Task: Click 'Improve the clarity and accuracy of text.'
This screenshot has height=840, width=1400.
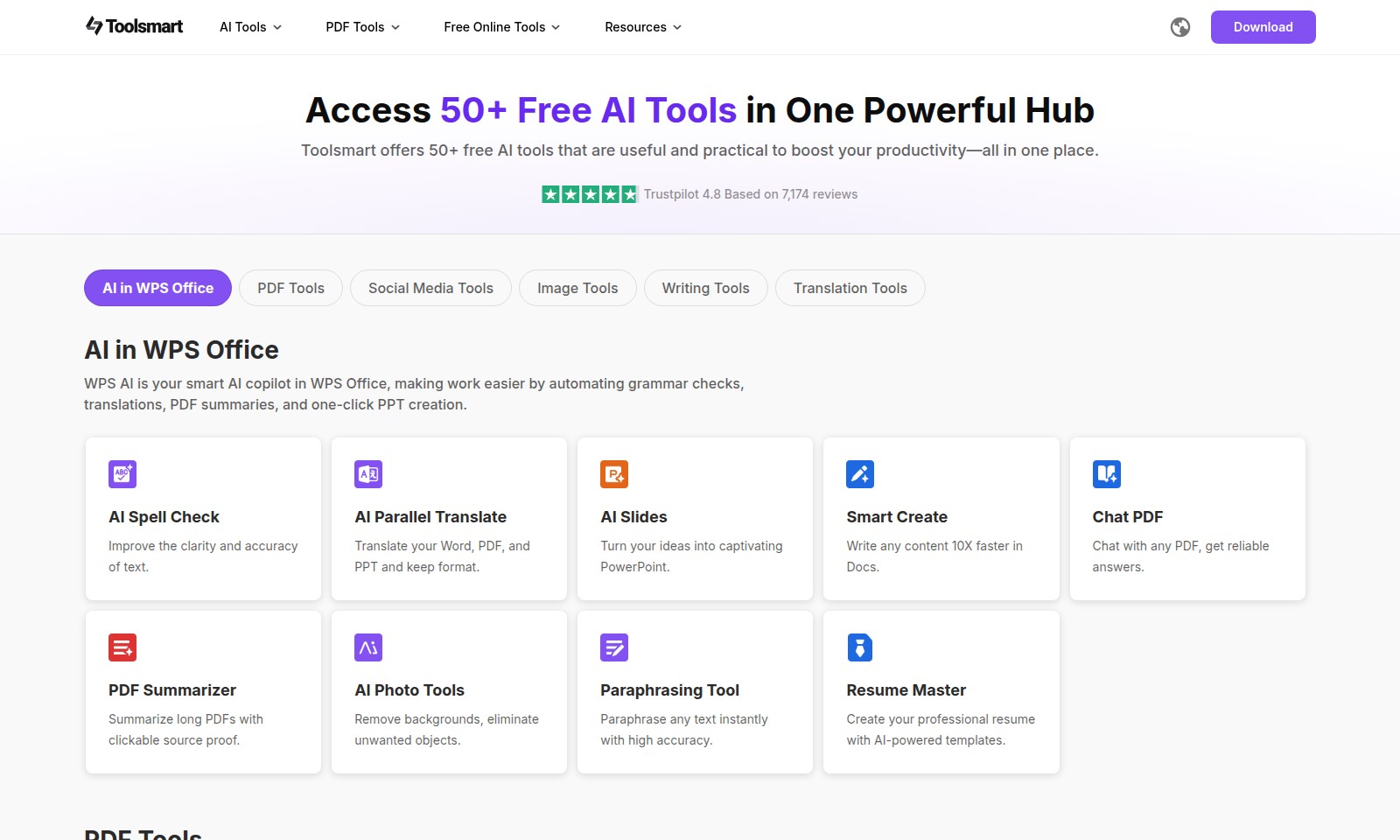Action: (203, 556)
